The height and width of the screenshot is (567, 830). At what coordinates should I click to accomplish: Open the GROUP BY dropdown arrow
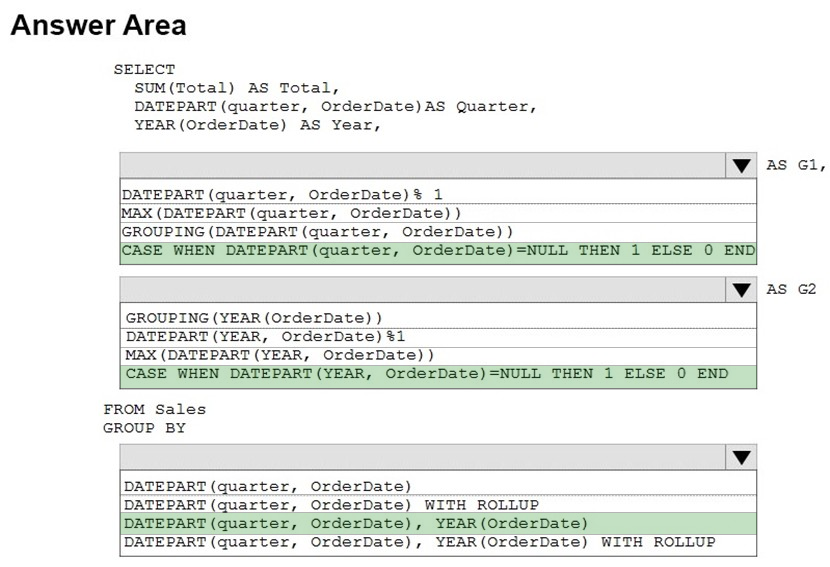(x=741, y=457)
